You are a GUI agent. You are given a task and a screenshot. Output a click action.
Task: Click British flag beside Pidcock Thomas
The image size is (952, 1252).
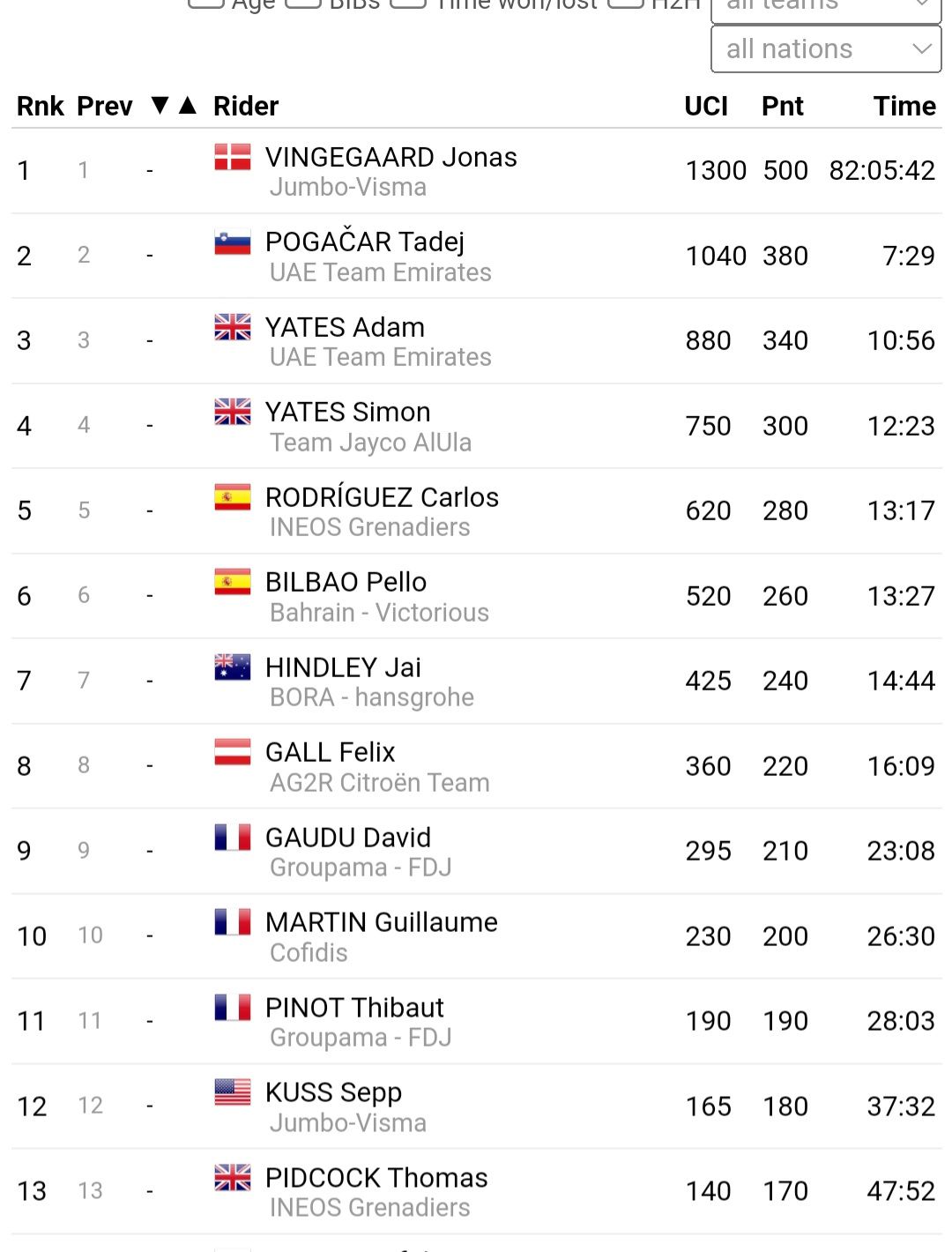(x=233, y=1177)
